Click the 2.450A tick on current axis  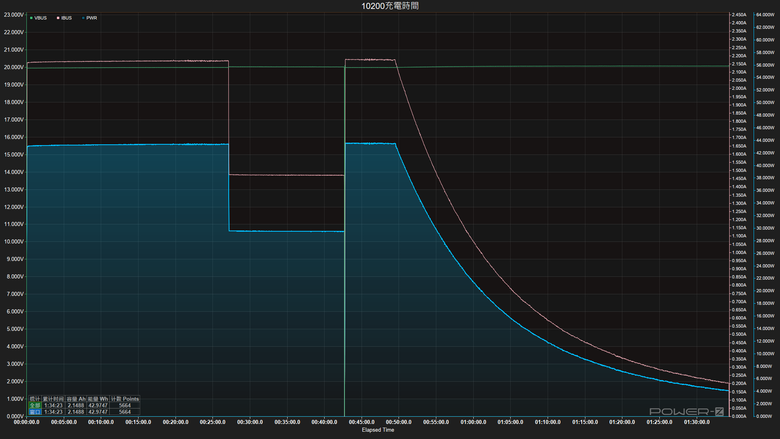pyautogui.click(x=739, y=15)
